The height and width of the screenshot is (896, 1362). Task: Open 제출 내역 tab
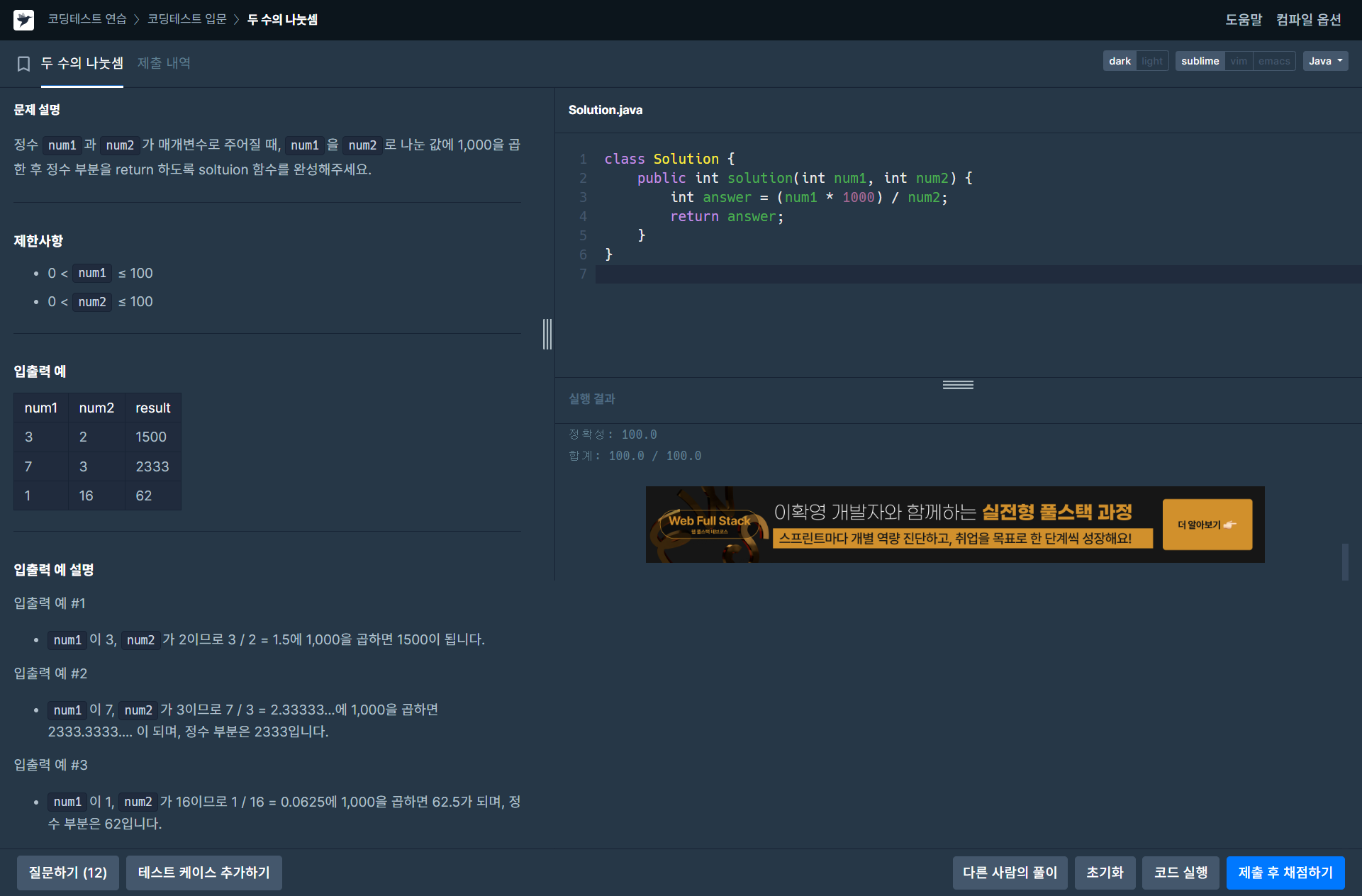tap(164, 63)
